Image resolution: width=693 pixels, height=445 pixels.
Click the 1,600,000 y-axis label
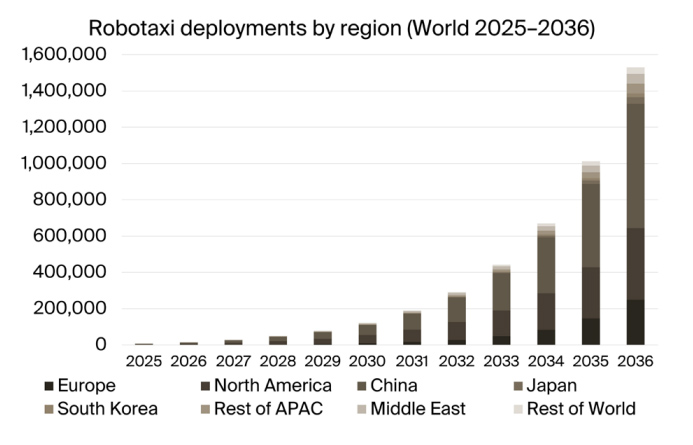[65, 54]
